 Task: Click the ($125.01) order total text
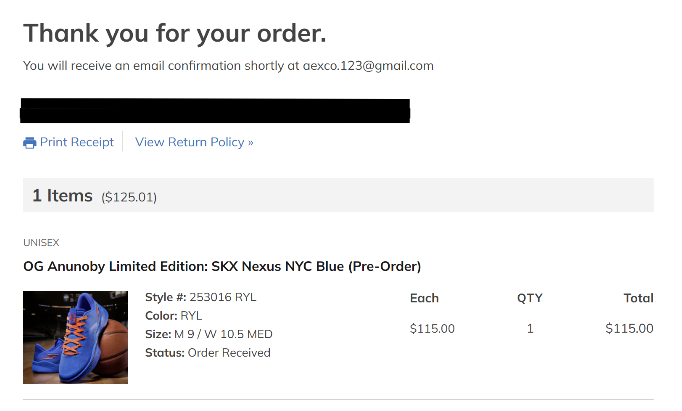point(129,197)
